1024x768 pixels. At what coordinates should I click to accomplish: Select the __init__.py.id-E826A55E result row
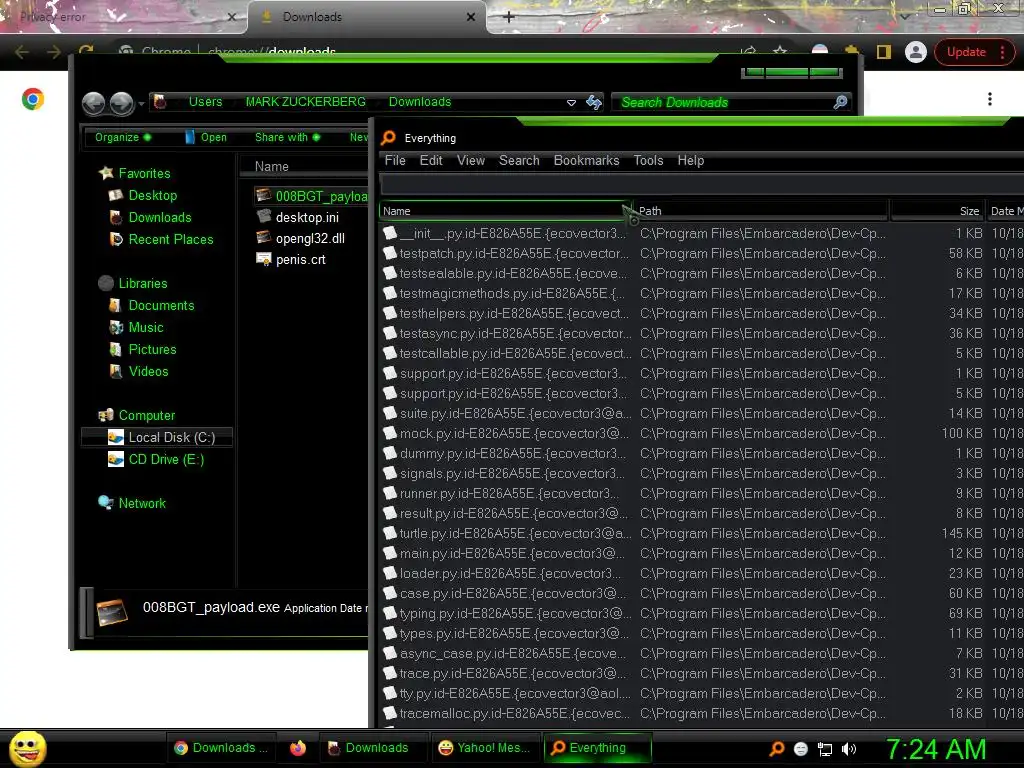point(701,234)
